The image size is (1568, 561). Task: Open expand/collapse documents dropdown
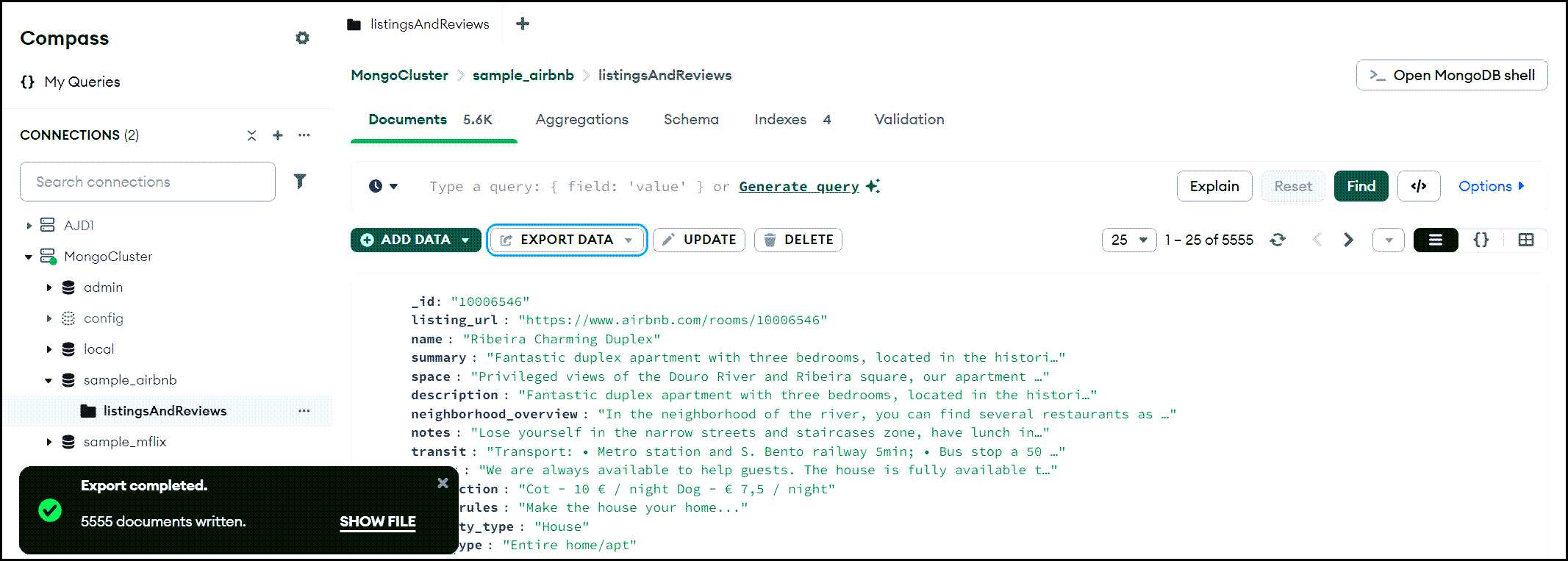[x=1389, y=240]
